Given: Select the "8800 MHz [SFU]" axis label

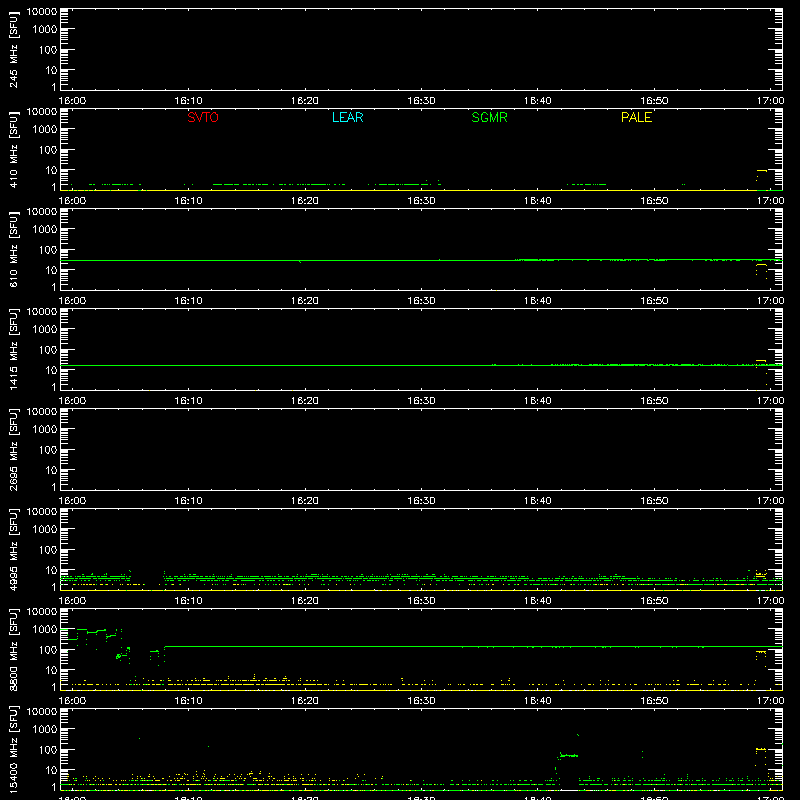Looking at the screenshot, I should pos(13,649).
